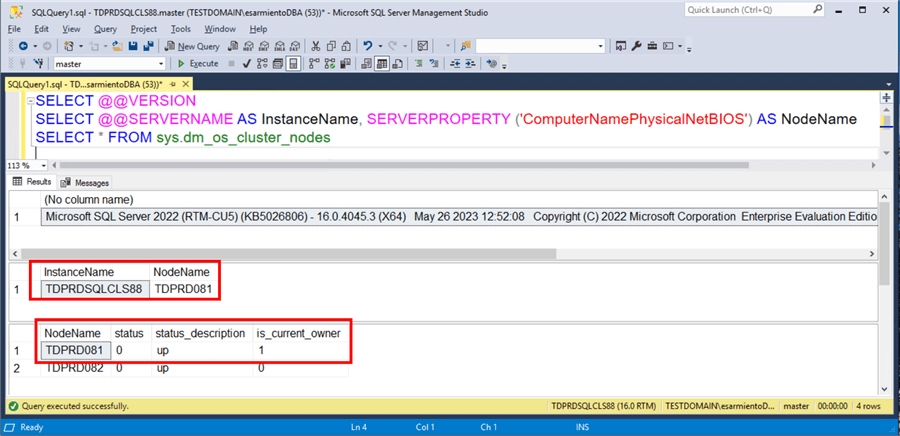The height and width of the screenshot is (436, 900).
Task: Parse the query with the checkmark icon
Action: point(245,63)
